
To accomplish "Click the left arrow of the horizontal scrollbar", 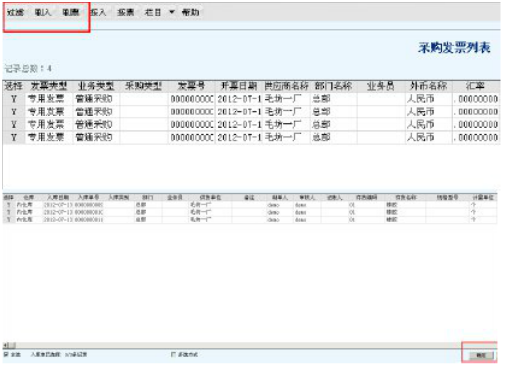I will click(6, 345).
